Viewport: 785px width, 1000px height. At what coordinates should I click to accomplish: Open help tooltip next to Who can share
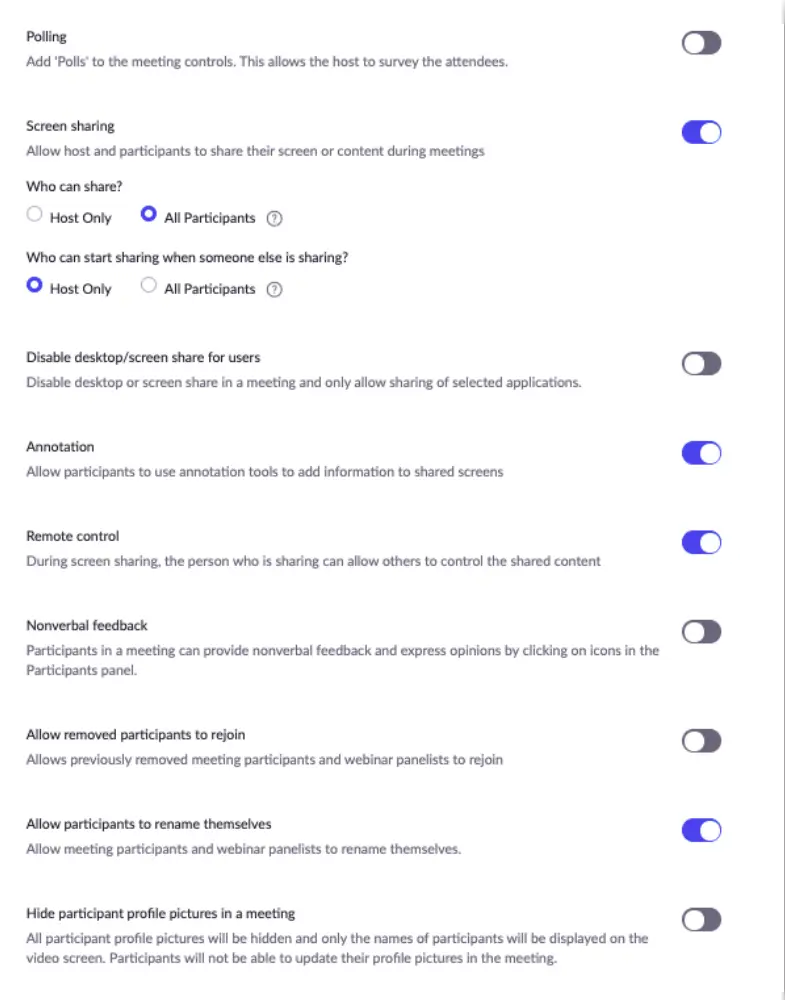(274, 218)
